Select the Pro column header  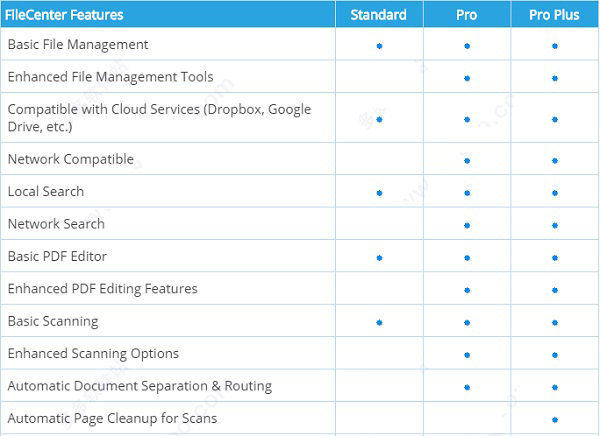tap(466, 15)
